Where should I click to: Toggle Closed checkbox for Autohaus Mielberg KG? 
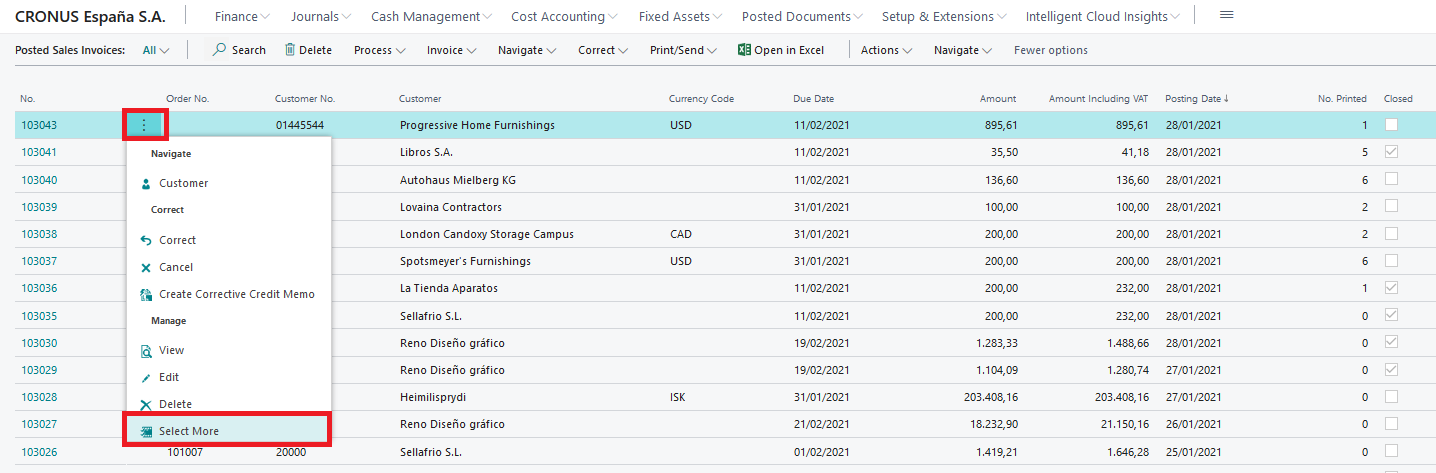(x=1391, y=179)
